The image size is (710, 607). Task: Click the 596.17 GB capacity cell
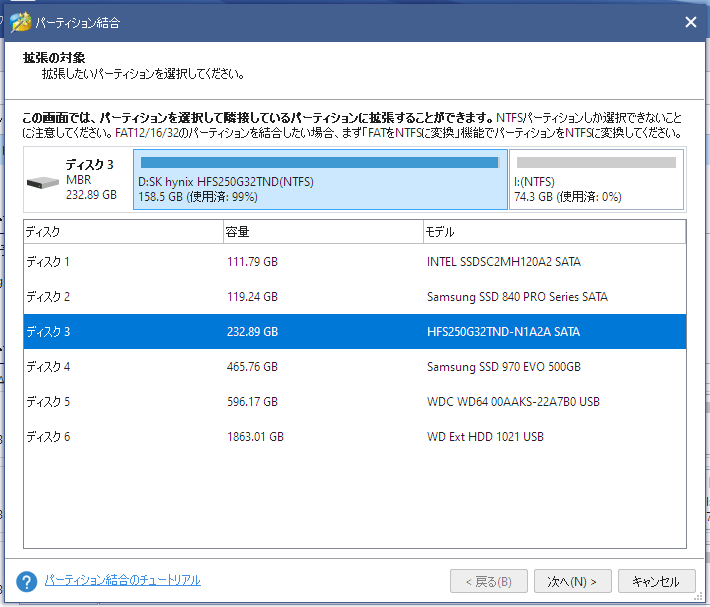(x=252, y=401)
